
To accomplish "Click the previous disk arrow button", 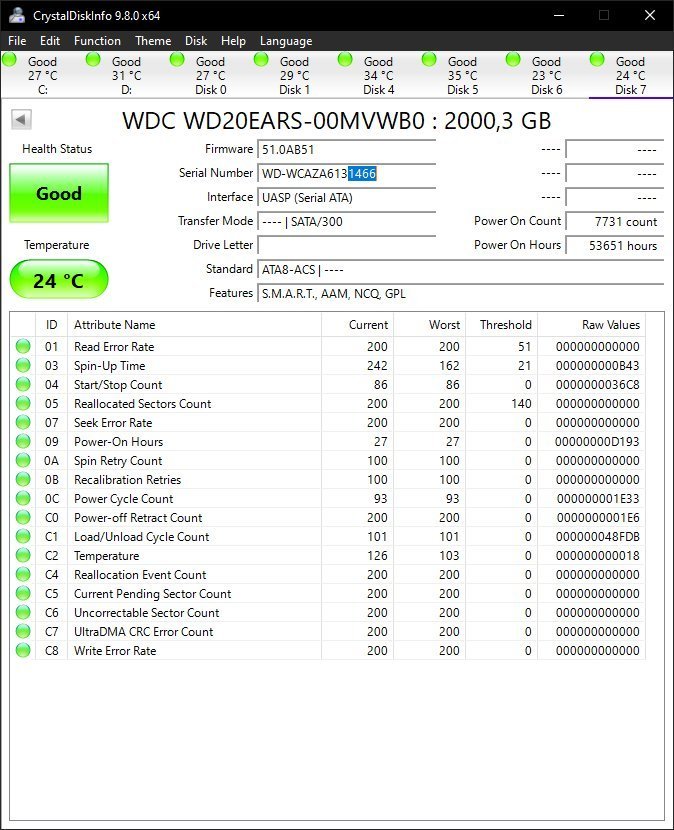I will click(x=21, y=120).
